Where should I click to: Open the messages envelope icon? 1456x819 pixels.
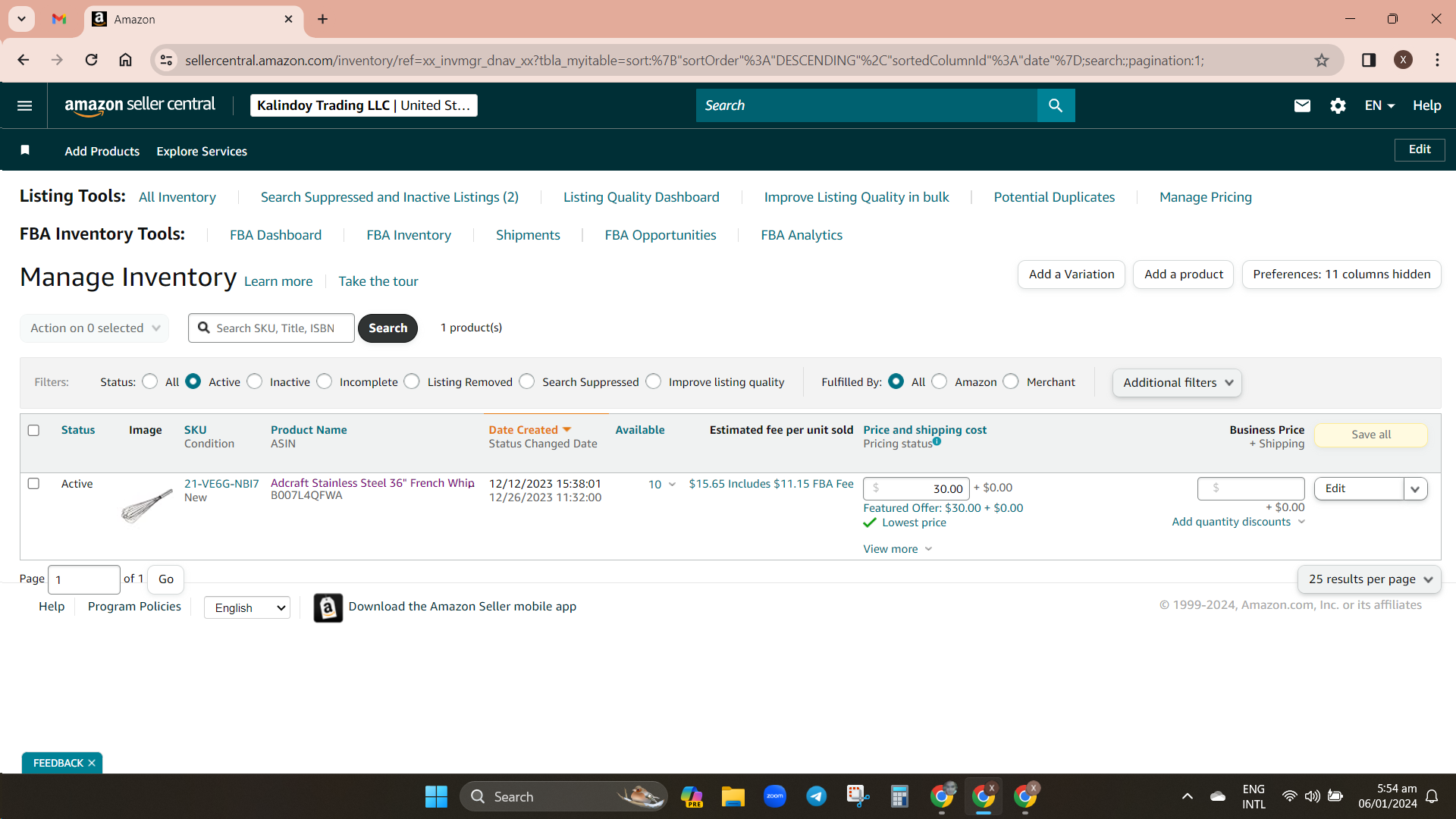pyautogui.click(x=1302, y=105)
